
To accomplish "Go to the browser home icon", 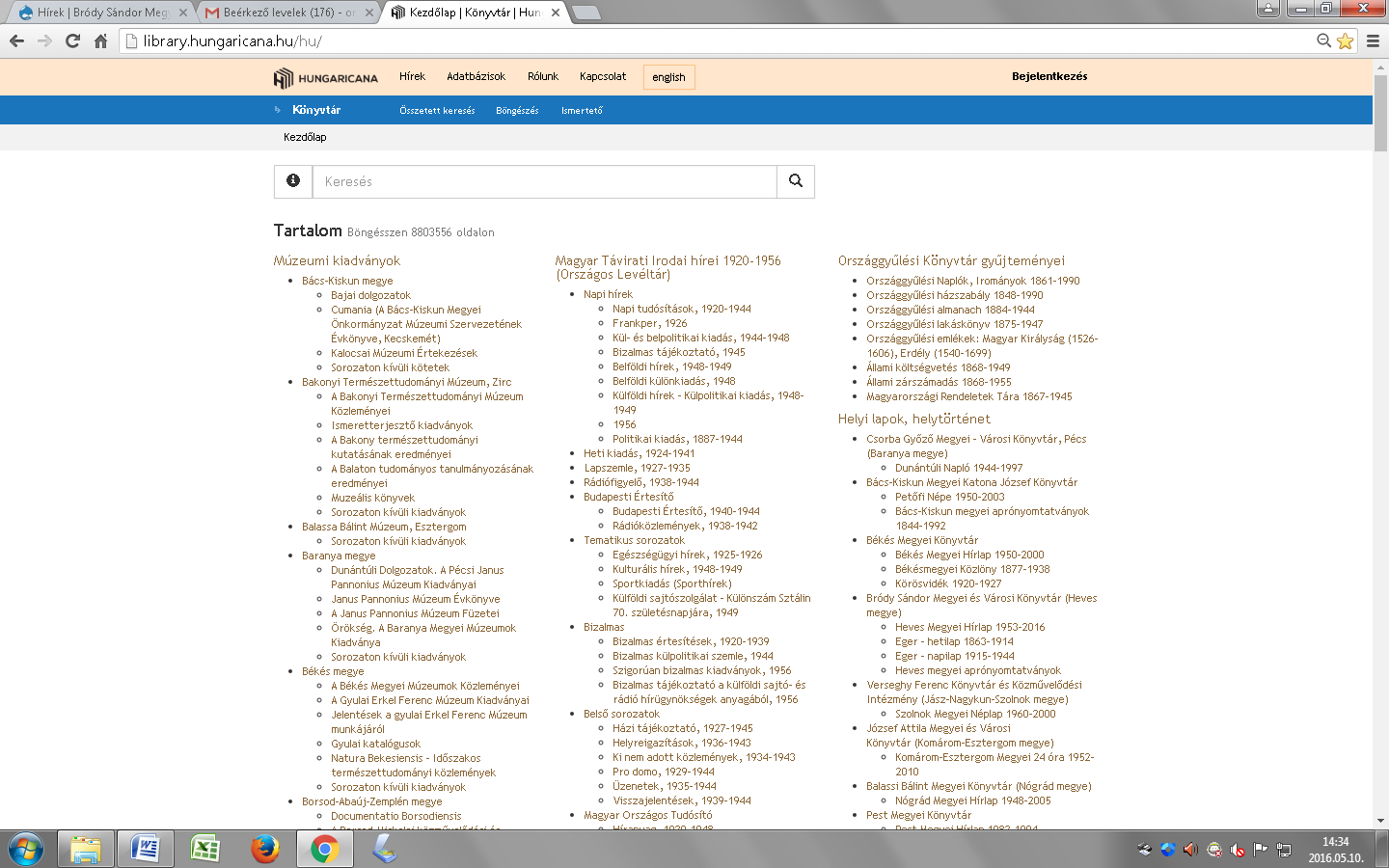I will [100, 41].
